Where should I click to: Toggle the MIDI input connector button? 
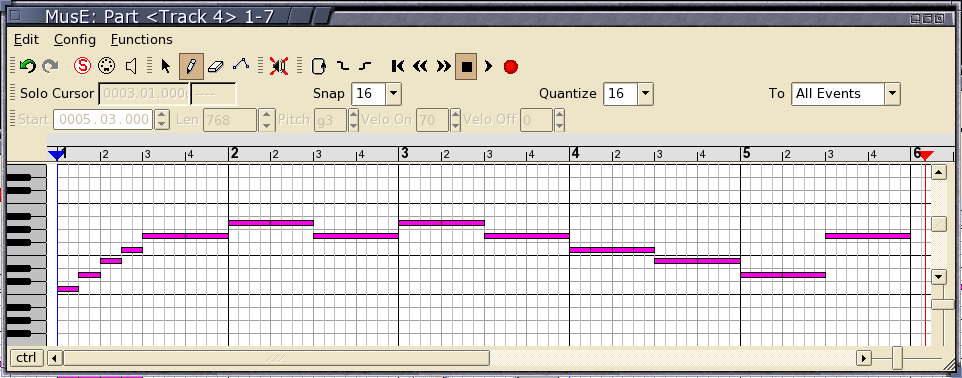pos(107,66)
